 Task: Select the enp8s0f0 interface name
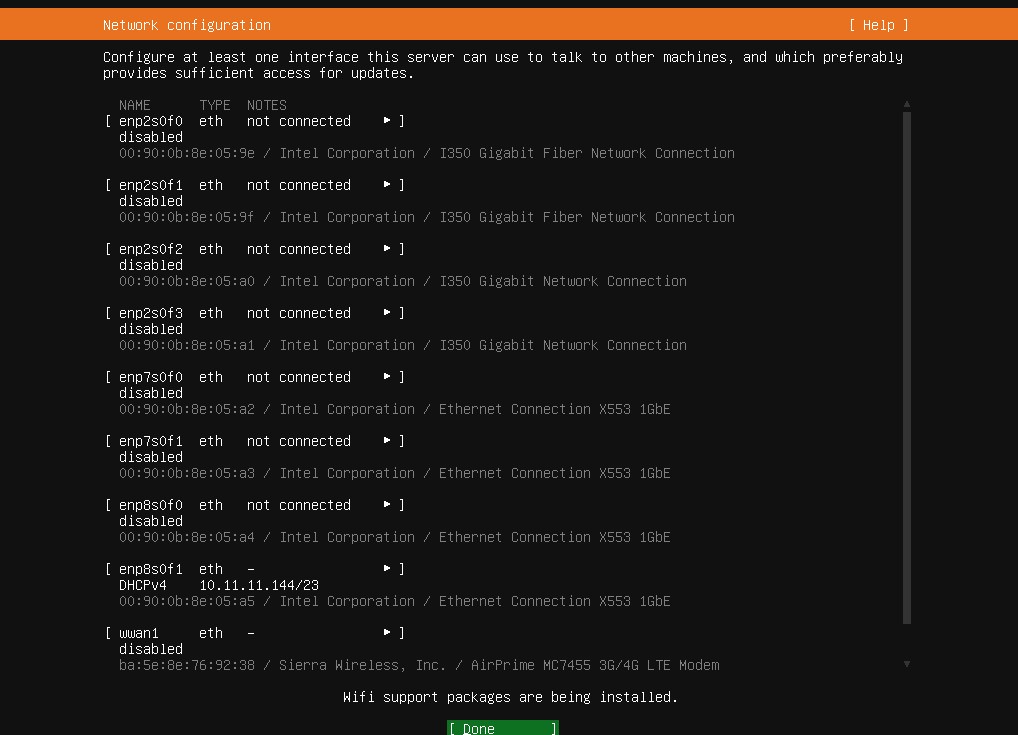coord(151,505)
